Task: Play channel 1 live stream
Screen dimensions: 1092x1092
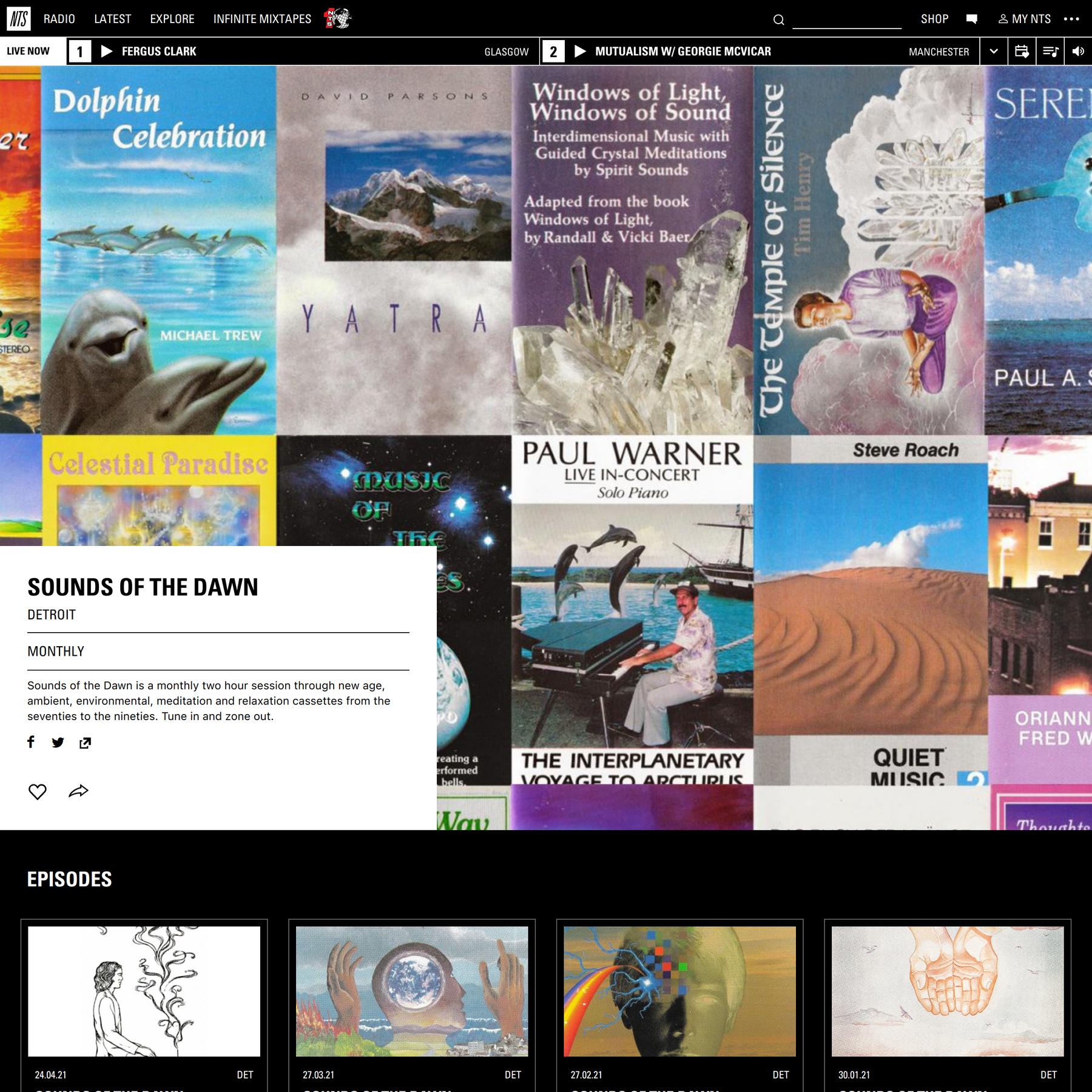Action: pos(107,52)
